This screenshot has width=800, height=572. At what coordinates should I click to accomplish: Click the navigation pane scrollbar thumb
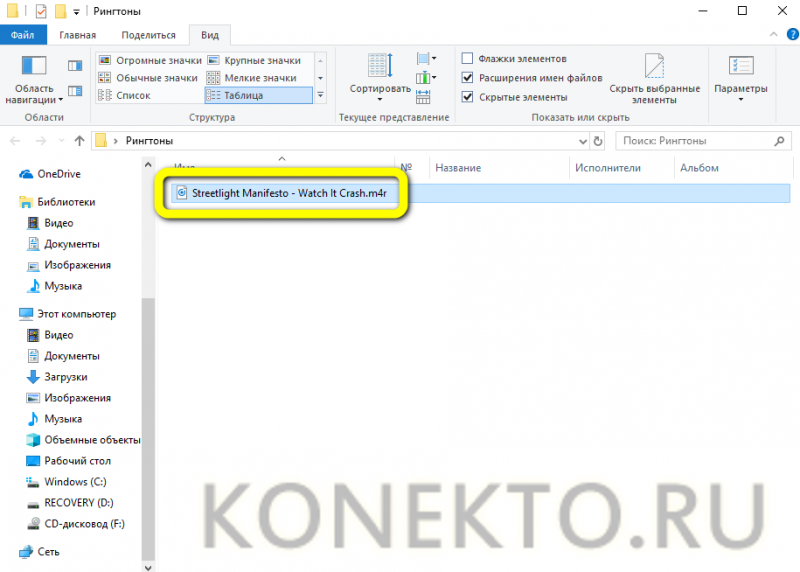click(x=148, y=429)
